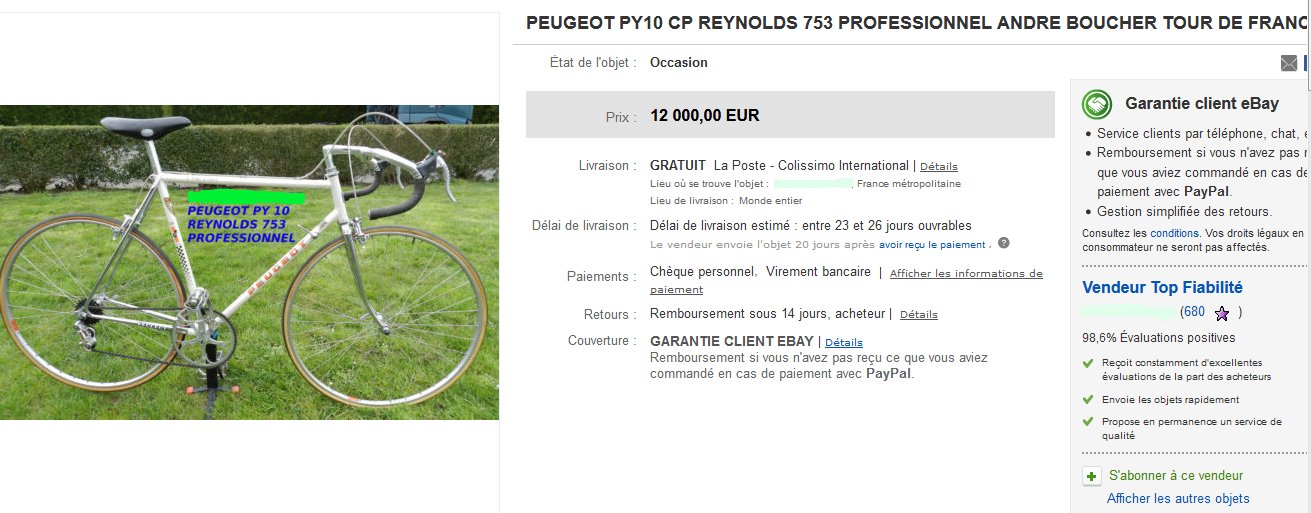Click the checkmark beside 'Reçoit constamment d'excellentes évaluations'
The height and width of the screenshot is (513, 1311).
coord(1088,363)
